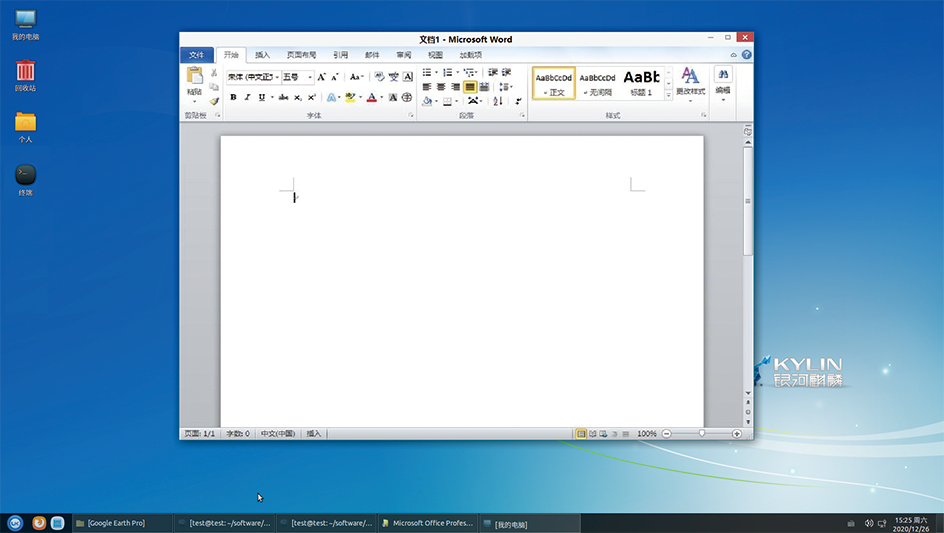Toggle Center alignment
The width and height of the screenshot is (944, 533).
coord(441,87)
